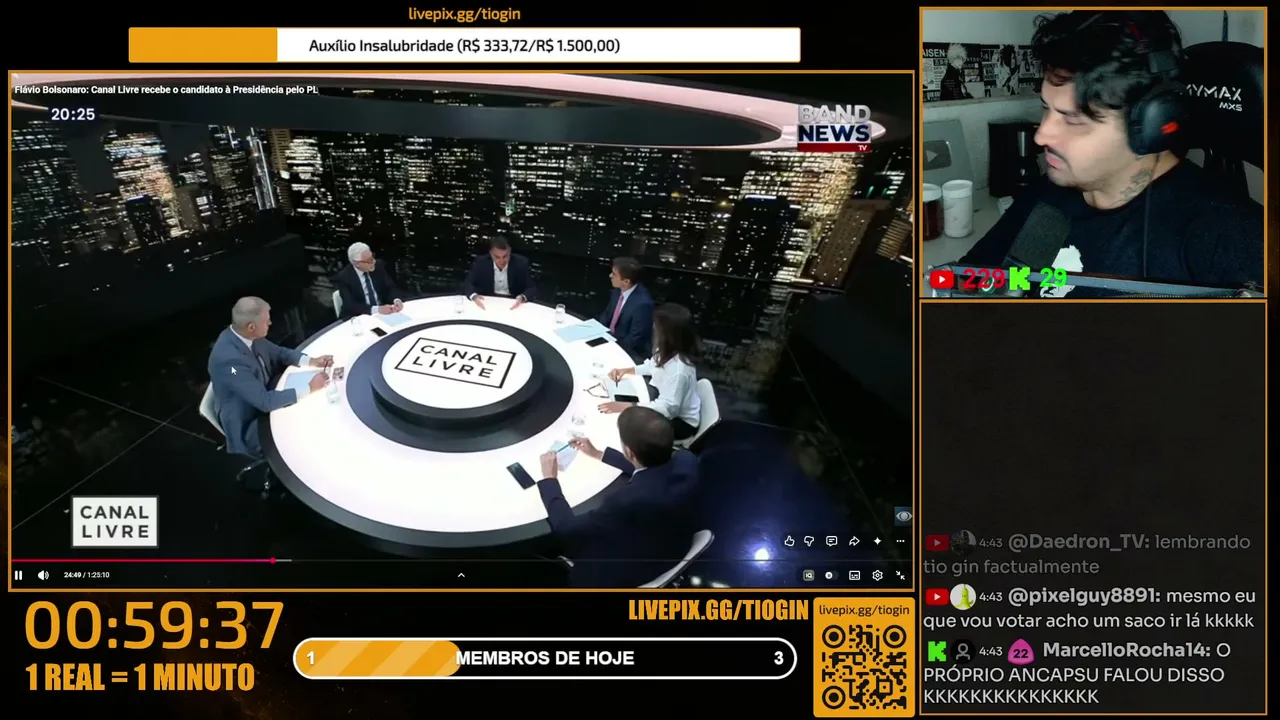Click pixelguy8891's chat avatar

pyautogui.click(x=962, y=597)
